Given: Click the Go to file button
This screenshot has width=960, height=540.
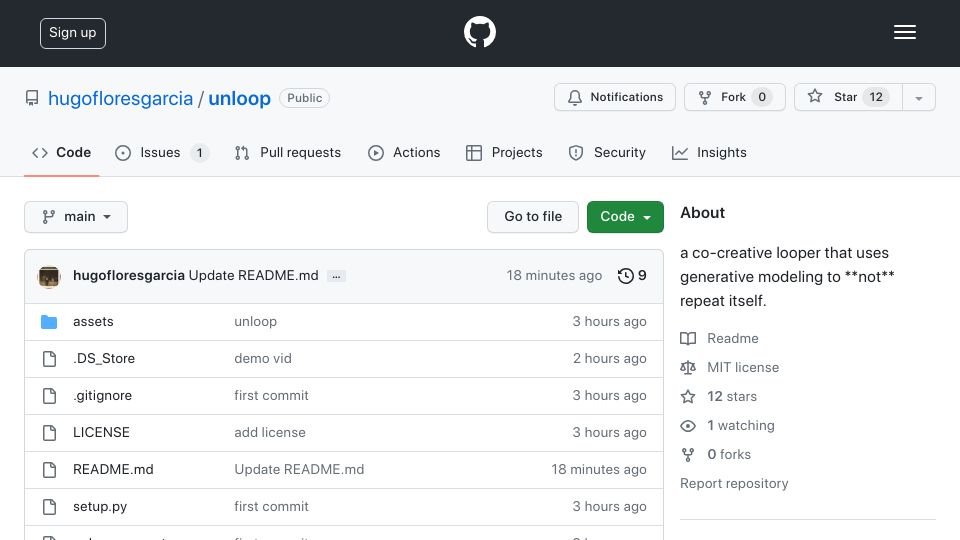Looking at the screenshot, I should [x=533, y=217].
